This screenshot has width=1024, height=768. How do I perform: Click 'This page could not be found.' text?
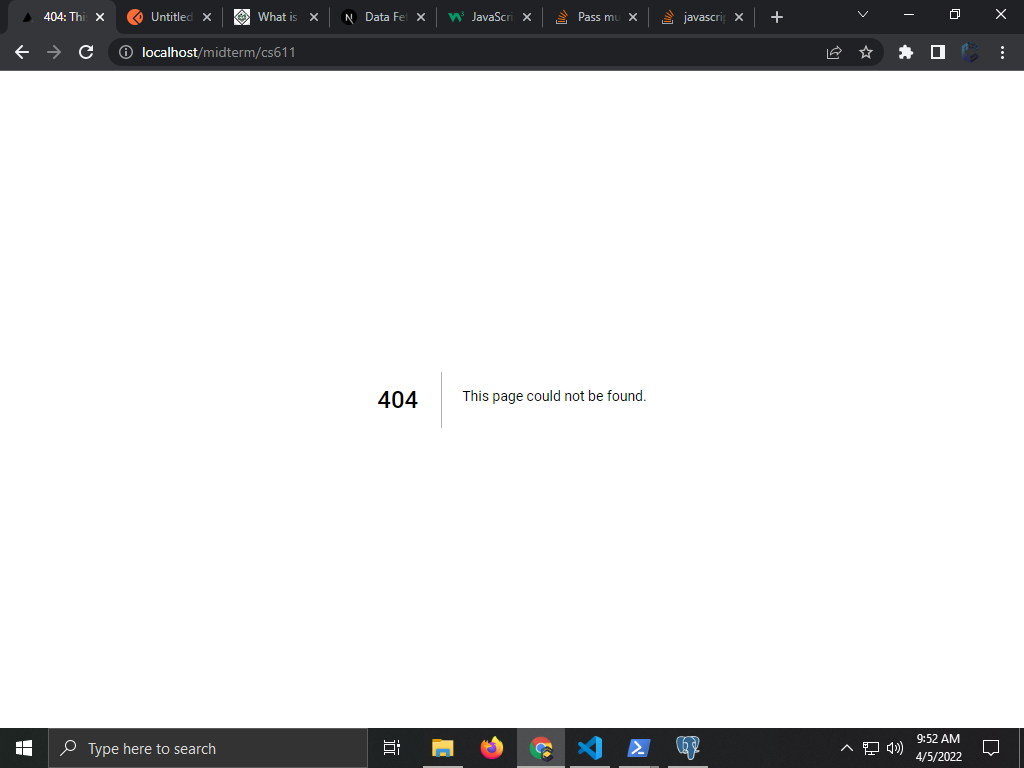(554, 396)
